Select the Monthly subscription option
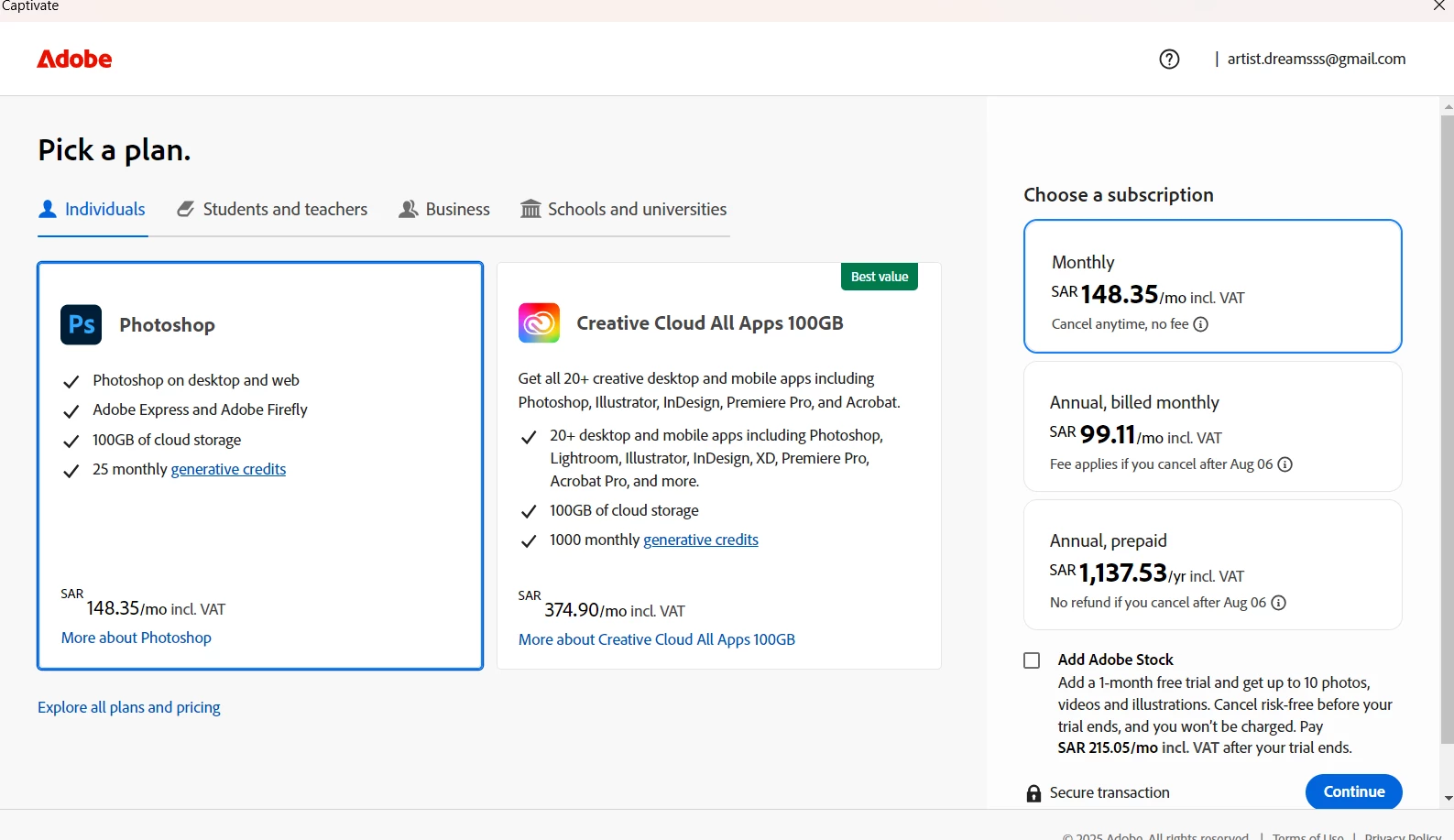The height and width of the screenshot is (840, 1454). pos(1212,286)
